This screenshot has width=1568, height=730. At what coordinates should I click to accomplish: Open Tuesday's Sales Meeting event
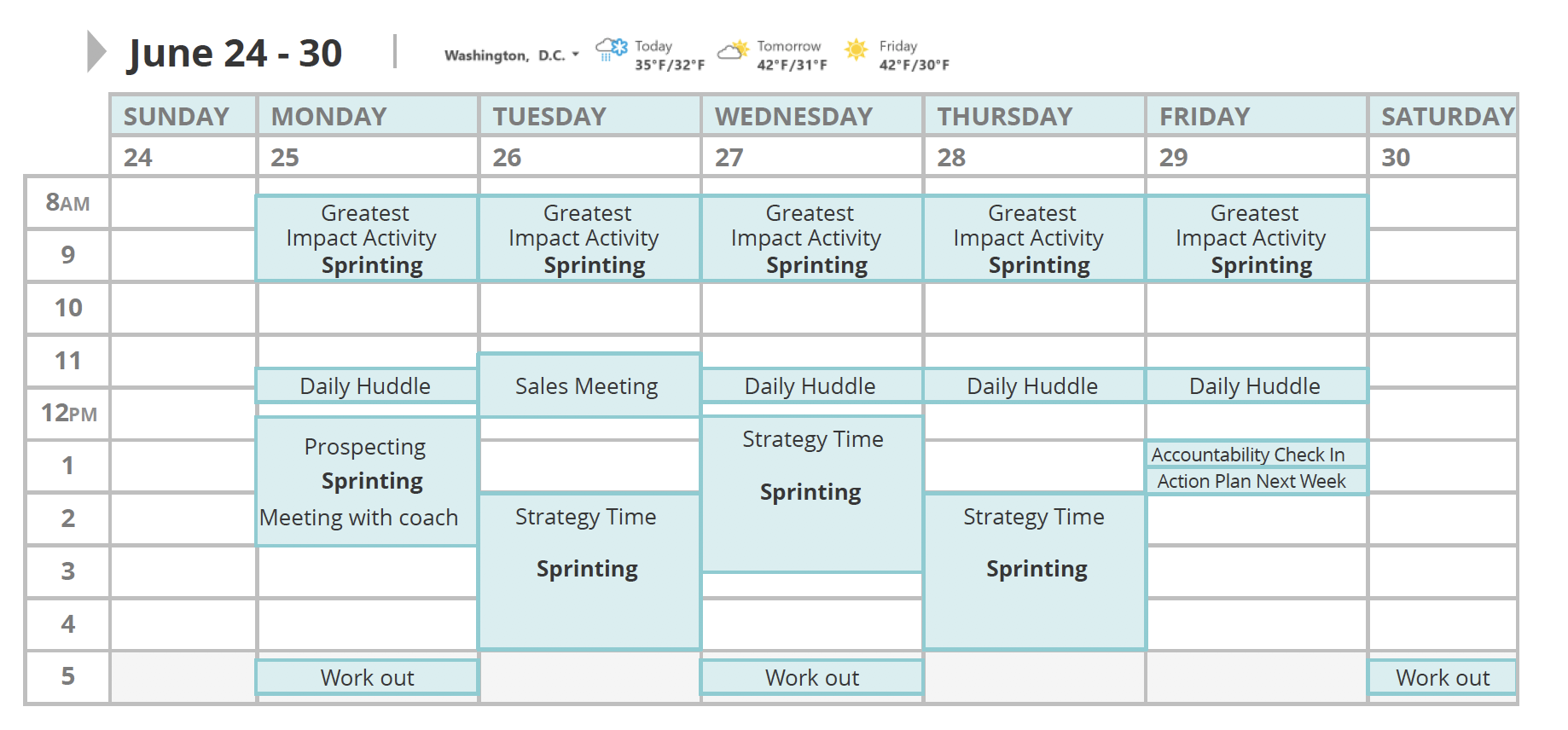pos(587,386)
